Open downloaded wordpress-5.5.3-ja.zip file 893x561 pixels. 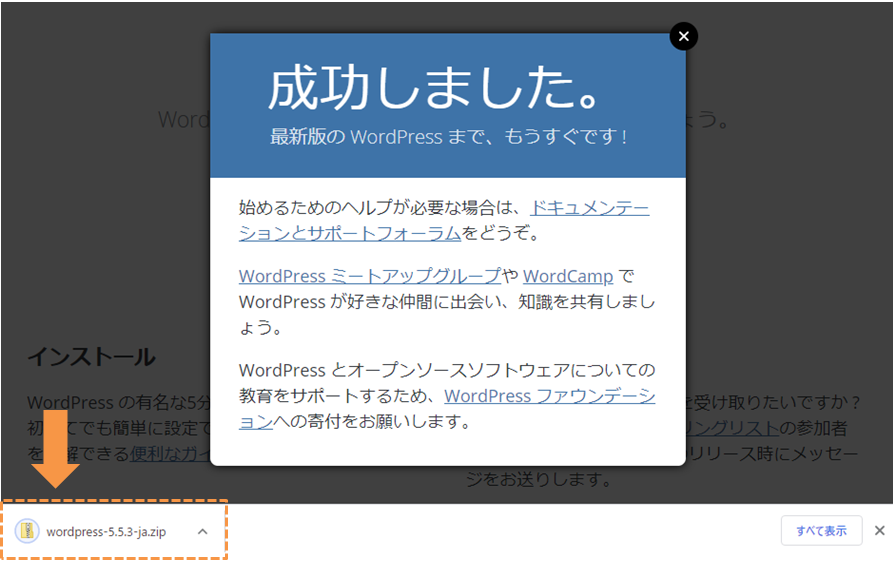tap(106, 532)
